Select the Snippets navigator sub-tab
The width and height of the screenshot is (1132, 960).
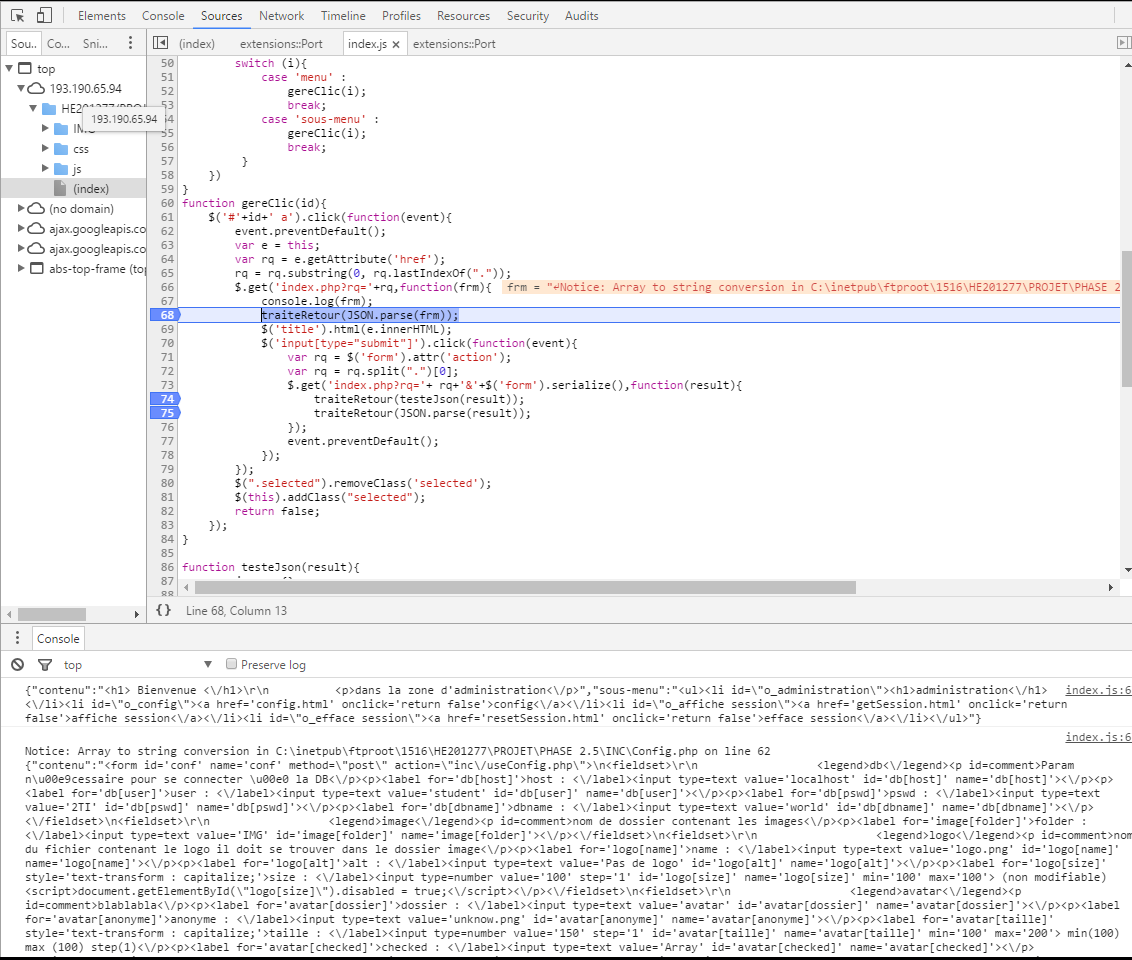coord(95,43)
